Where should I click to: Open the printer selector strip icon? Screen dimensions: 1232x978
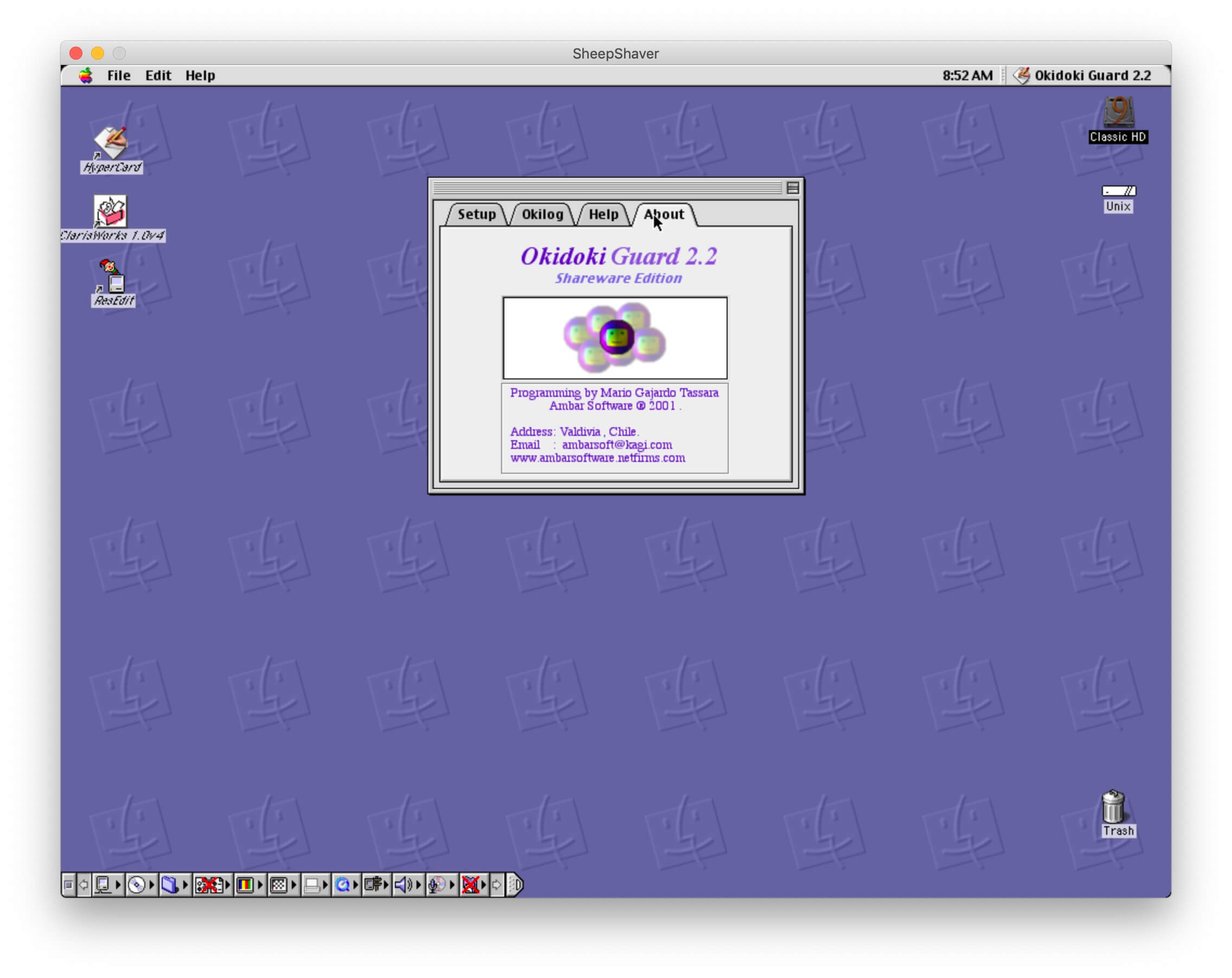[311, 885]
